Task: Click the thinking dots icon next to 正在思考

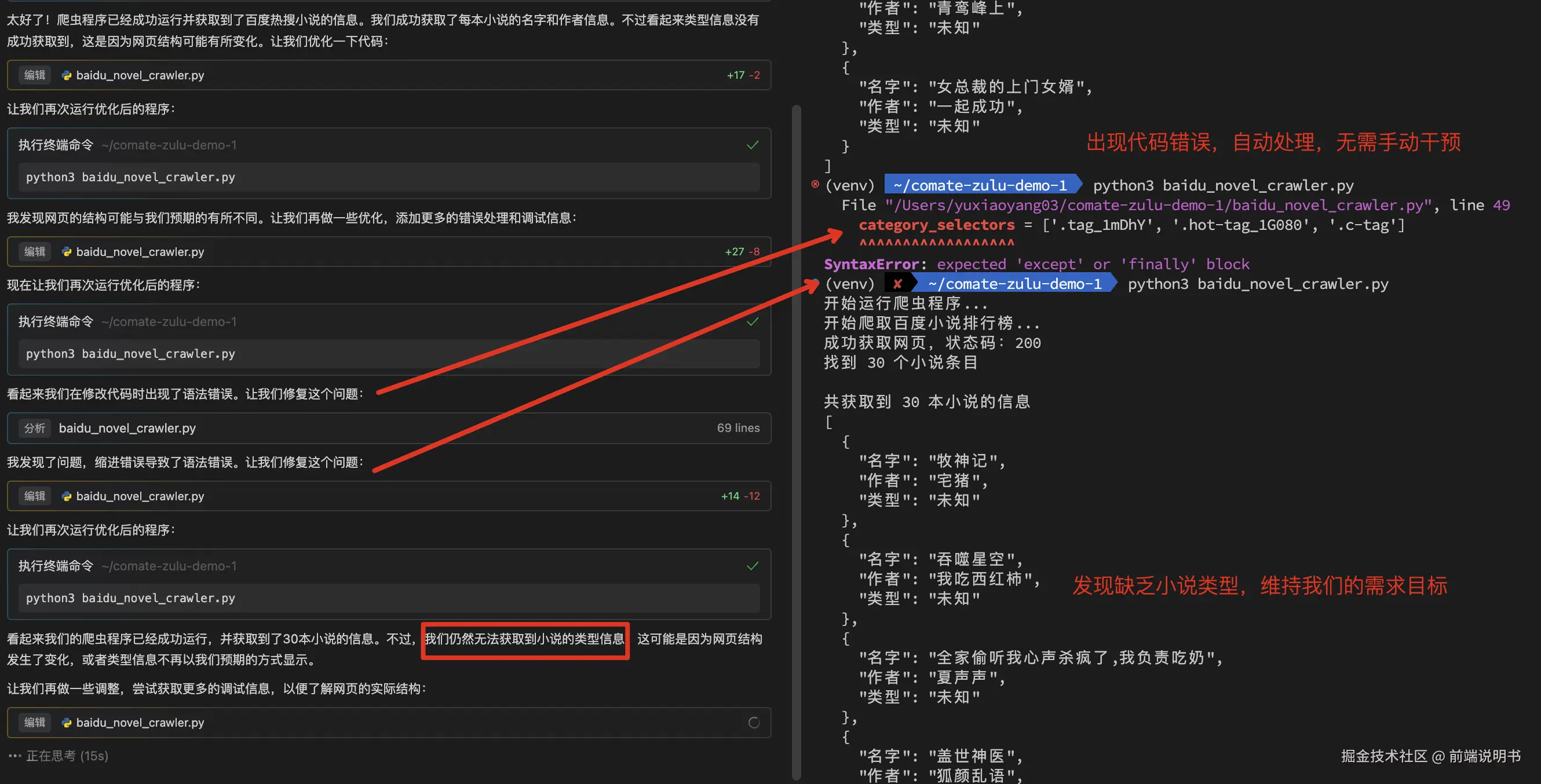Action: point(15,756)
